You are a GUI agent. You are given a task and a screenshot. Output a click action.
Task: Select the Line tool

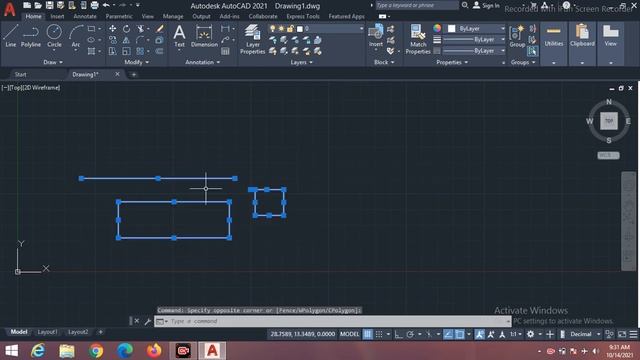coord(11,36)
